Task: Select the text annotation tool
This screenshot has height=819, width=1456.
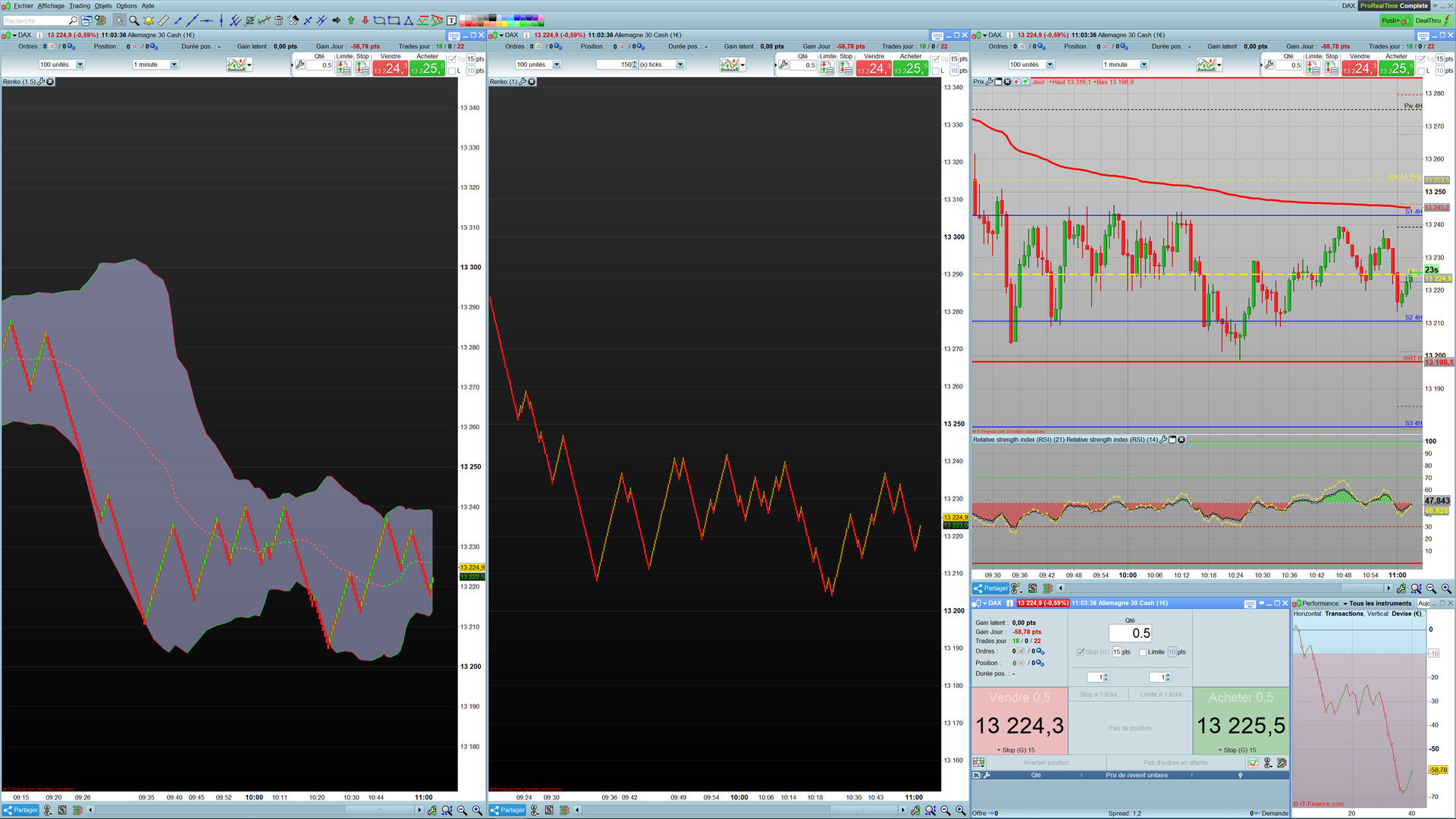Action: pos(451,20)
